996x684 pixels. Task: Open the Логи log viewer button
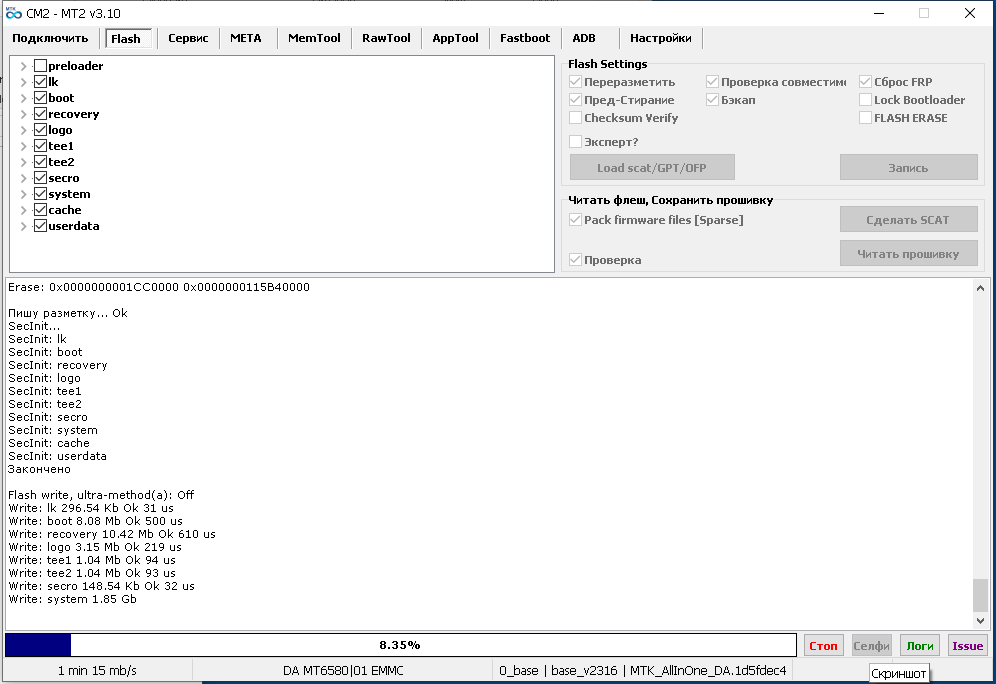pyautogui.click(x=919, y=646)
